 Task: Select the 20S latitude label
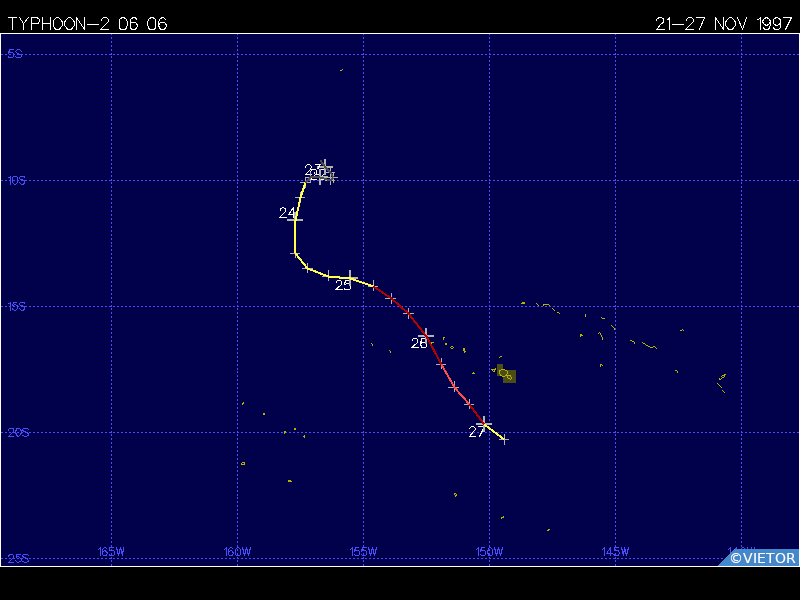pos(15,433)
